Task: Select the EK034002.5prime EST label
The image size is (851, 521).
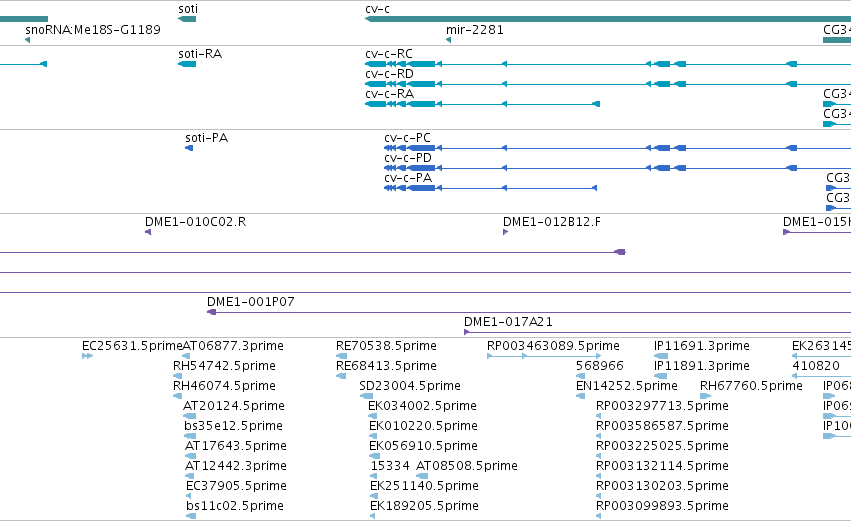Action: 422,406
